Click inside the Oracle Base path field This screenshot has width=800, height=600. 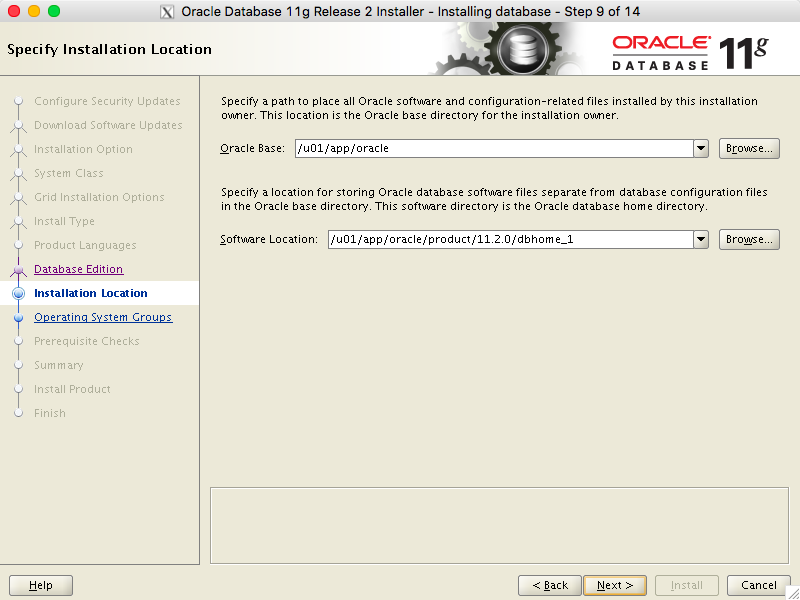click(490, 148)
